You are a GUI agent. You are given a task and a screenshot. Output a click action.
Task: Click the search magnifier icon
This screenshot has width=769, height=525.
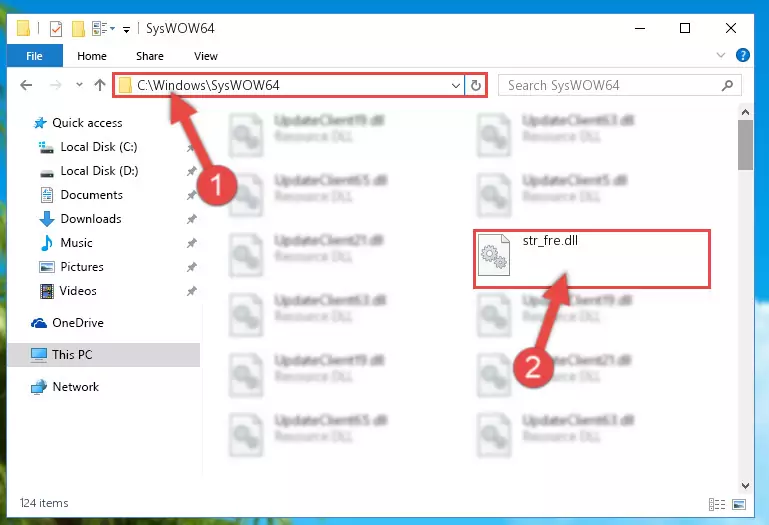coord(727,85)
